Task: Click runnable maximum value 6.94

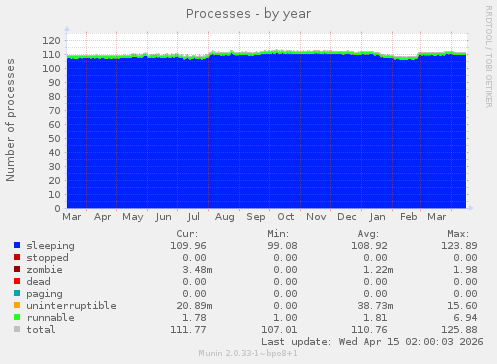Action: [x=465, y=318]
